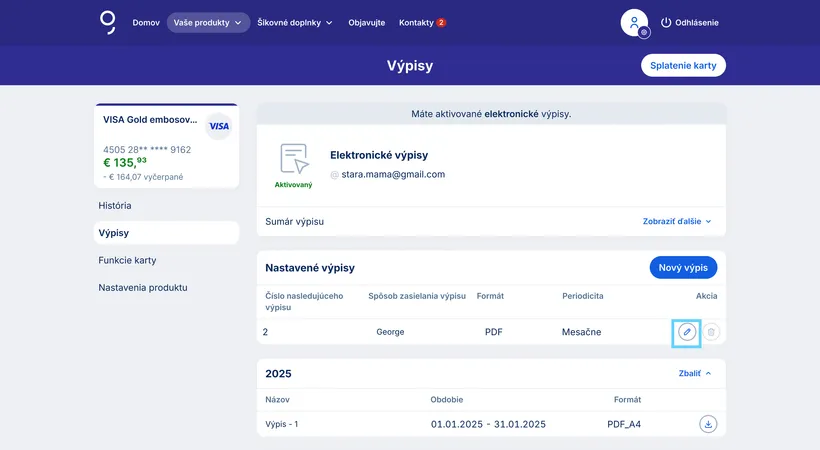Click the bank logo in the header
820x450 pixels.
(108, 22)
